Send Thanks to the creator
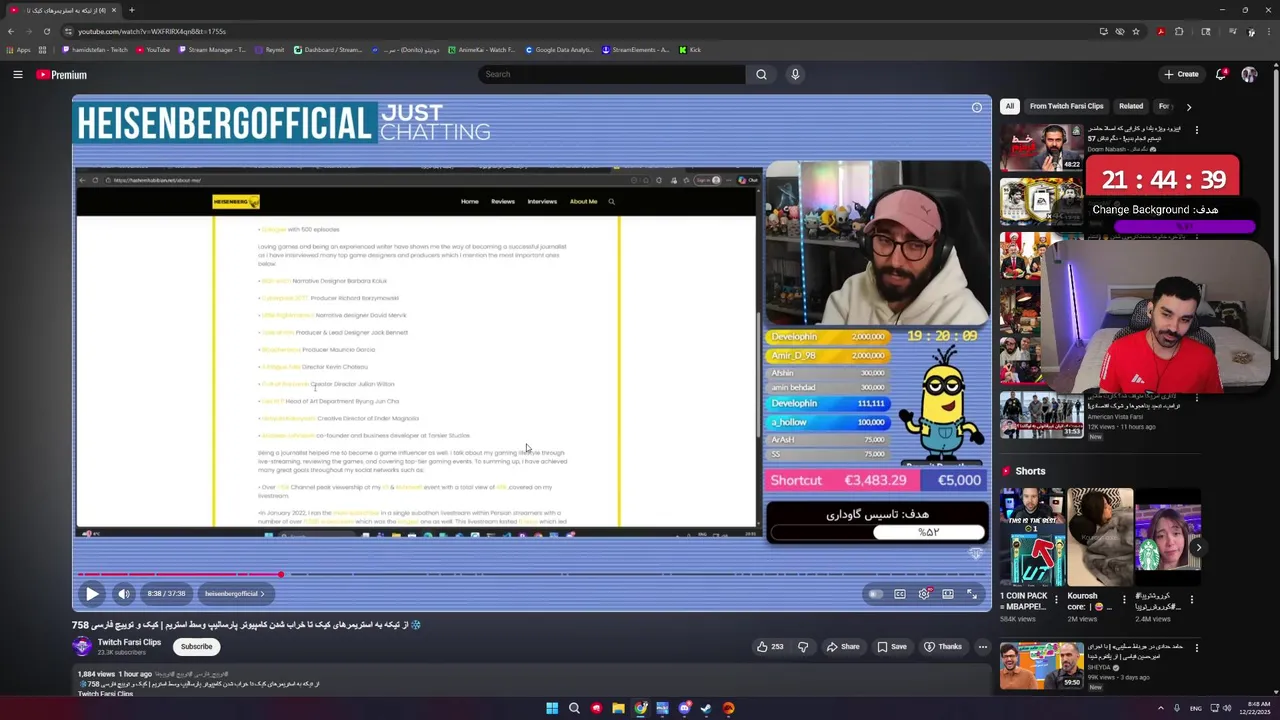This screenshot has width=1280, height=720. (943, 647)
